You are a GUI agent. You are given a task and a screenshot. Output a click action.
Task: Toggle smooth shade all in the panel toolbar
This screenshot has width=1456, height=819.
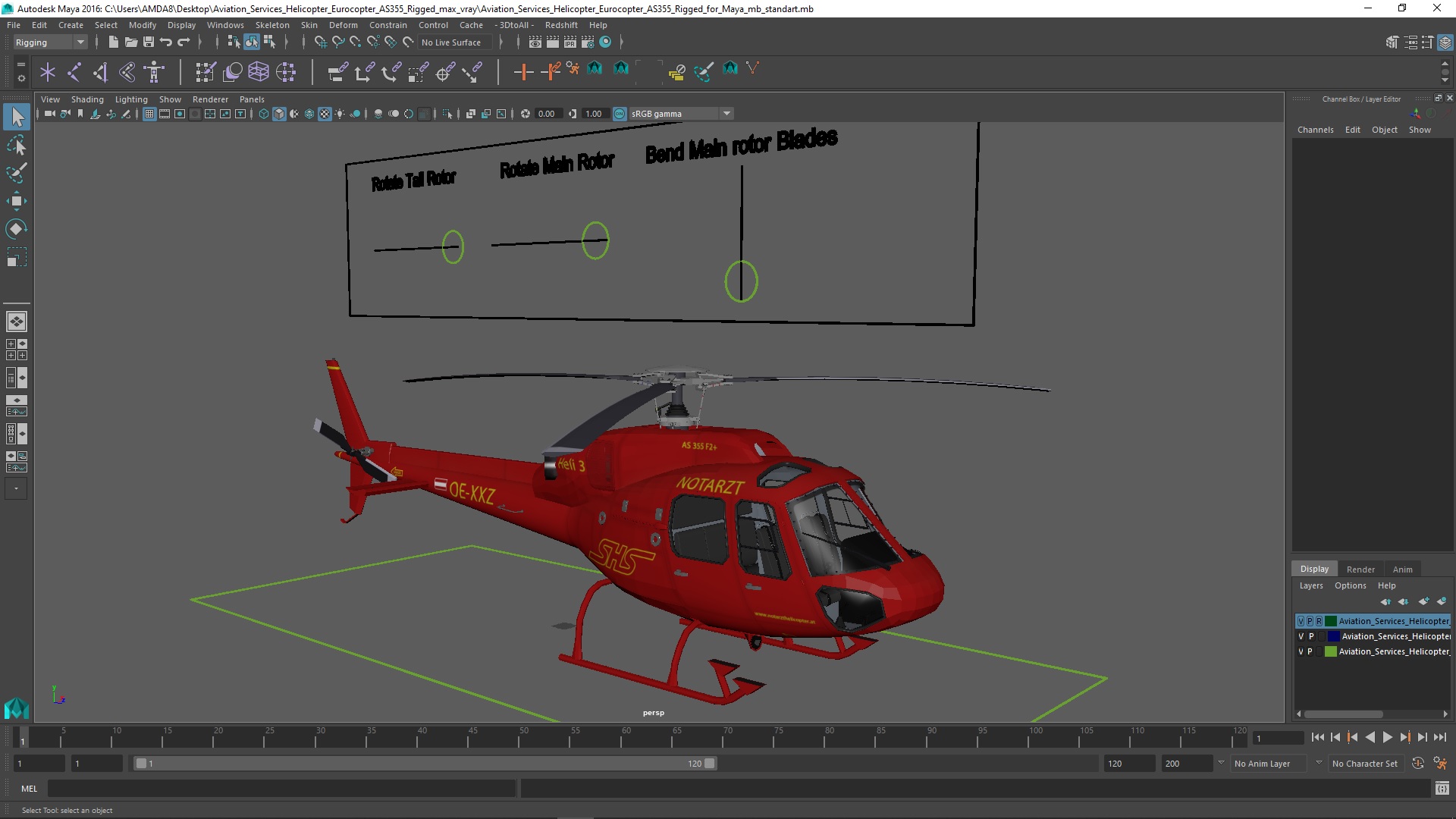click(279, 114)
